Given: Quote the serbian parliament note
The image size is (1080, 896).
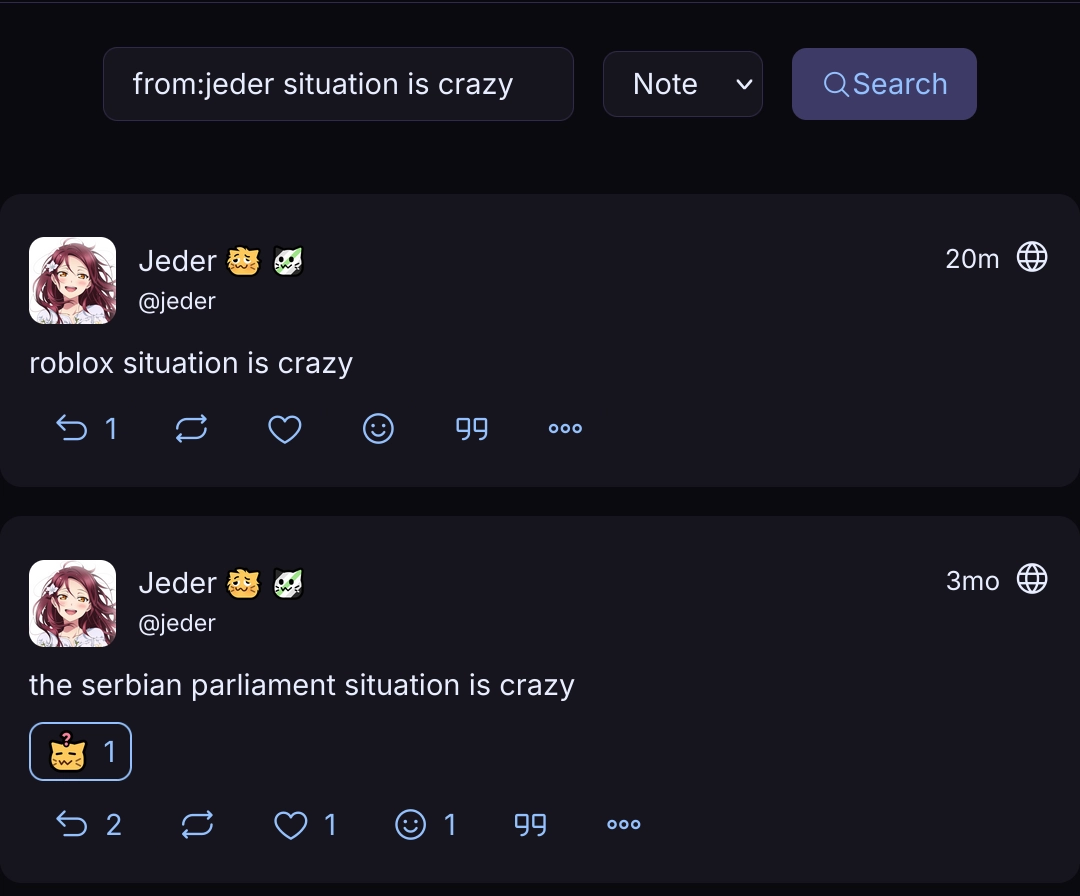Looking at the screenshot, I should pos(530,825).
